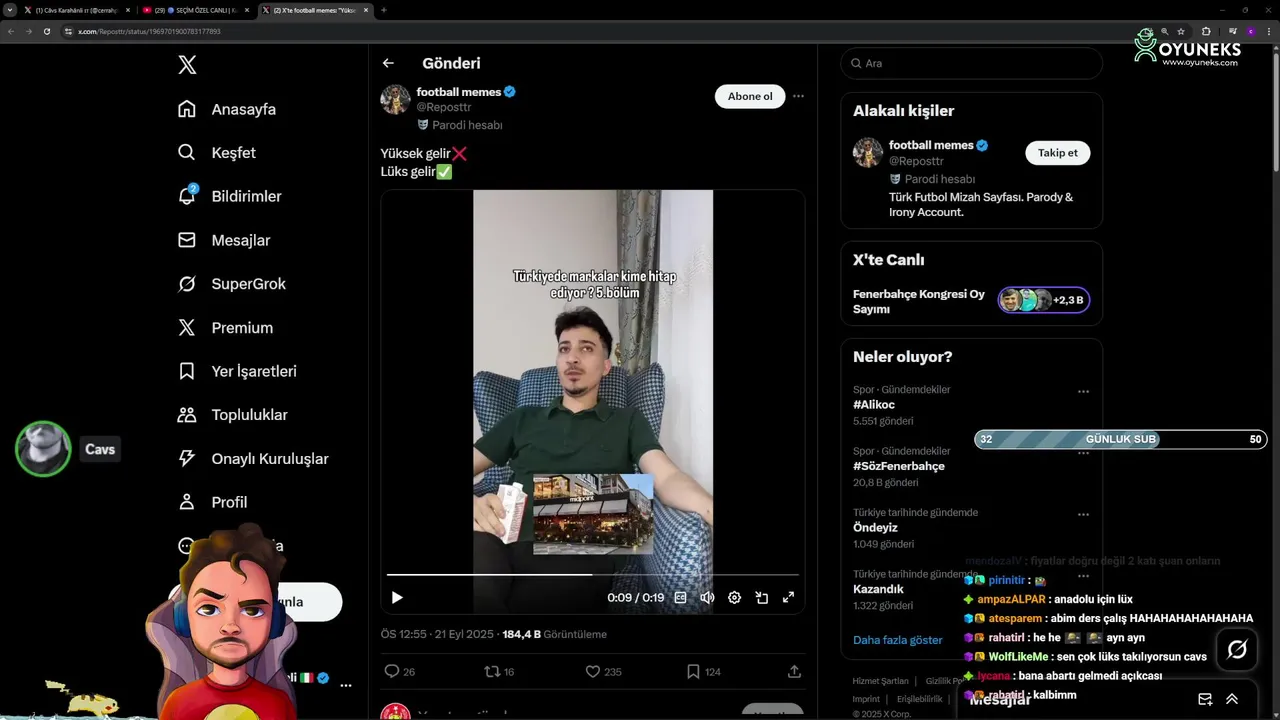Open the #SözFenerbahçe trend
The width and height of the screenshot is (1280, 720).
point(899,466)
